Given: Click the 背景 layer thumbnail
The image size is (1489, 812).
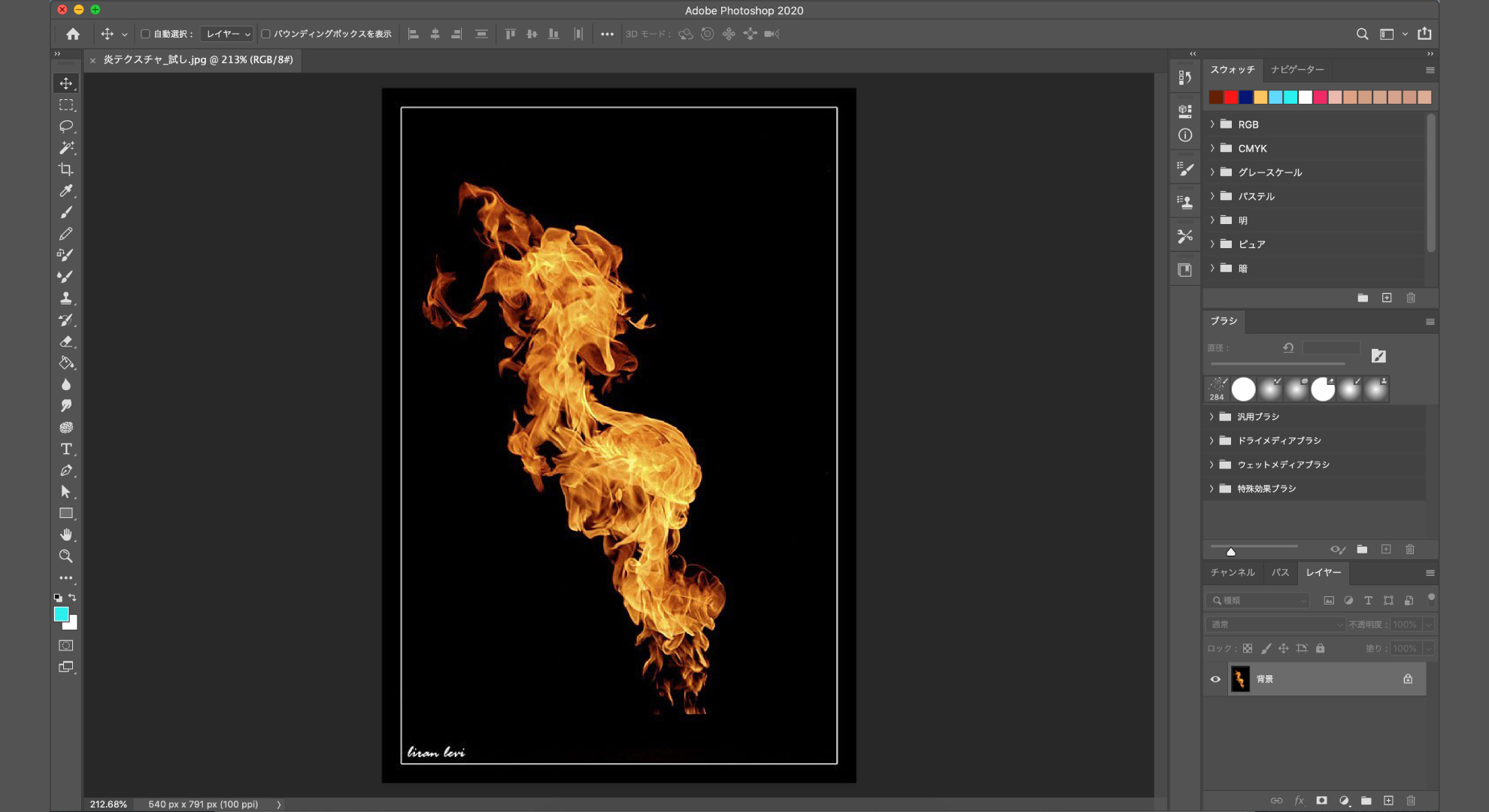Looking at the screenshot, I should tap(1240, 679).
